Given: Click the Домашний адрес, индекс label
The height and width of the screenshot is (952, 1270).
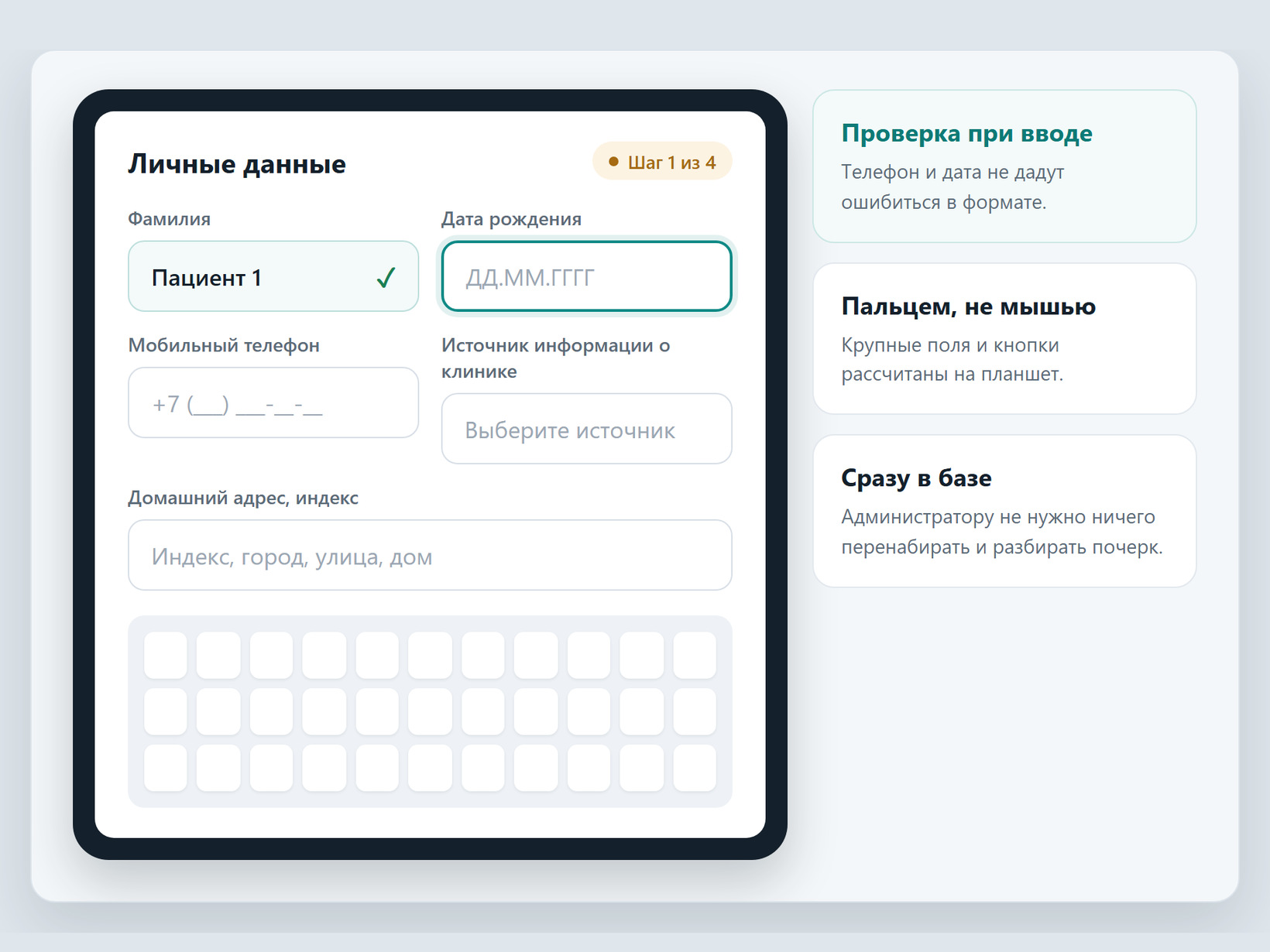Looking at the screenshot, I should pos(243,498).
